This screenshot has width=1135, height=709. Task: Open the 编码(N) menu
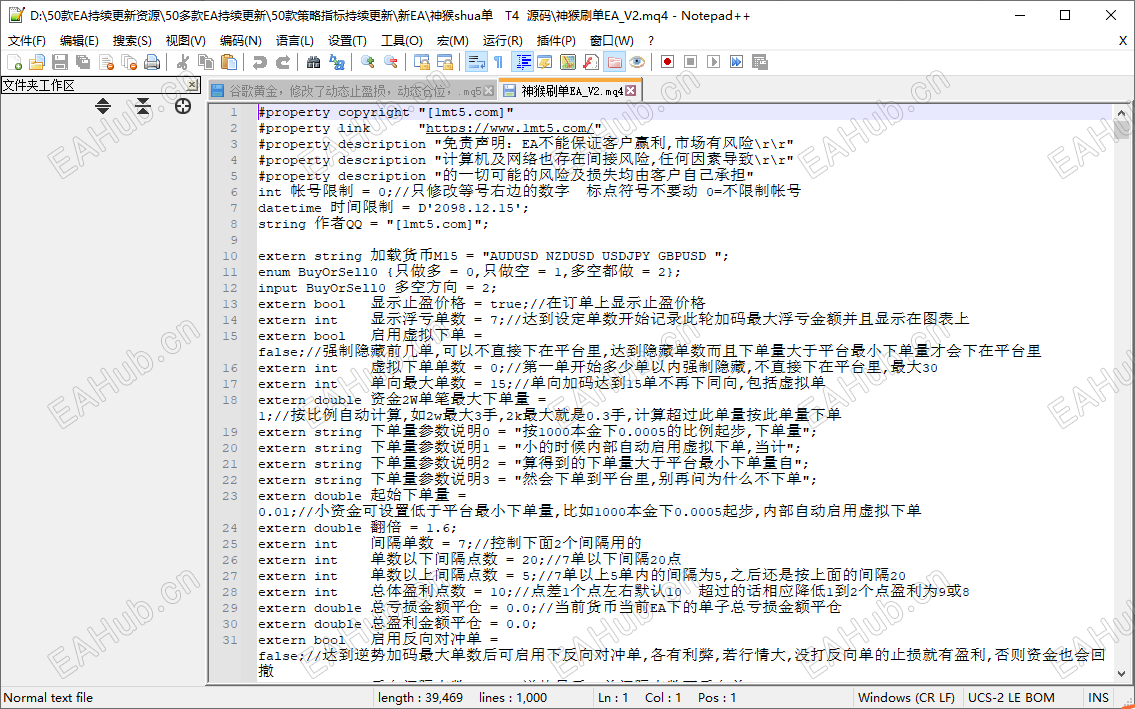pos(240,41)
